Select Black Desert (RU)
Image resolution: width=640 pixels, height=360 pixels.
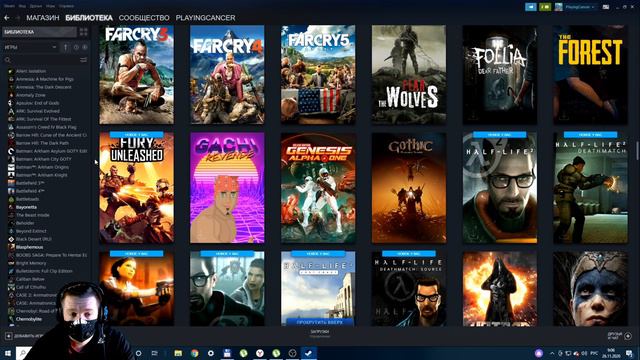33,239
